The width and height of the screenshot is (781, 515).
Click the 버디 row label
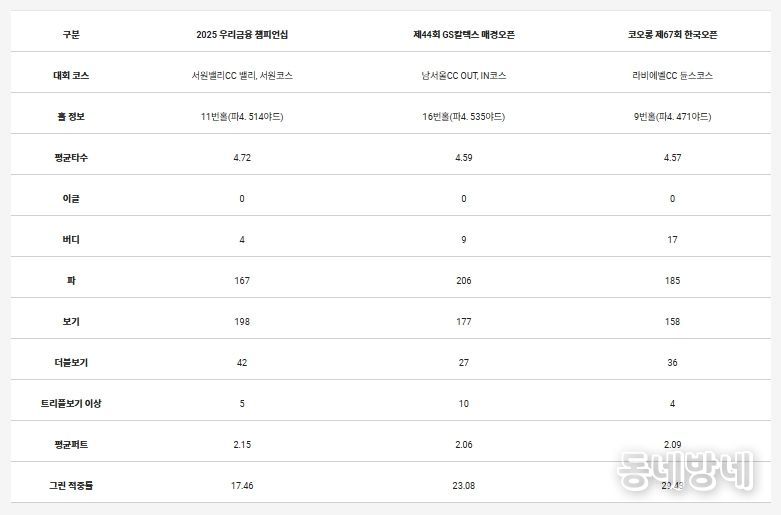point(70,240)
